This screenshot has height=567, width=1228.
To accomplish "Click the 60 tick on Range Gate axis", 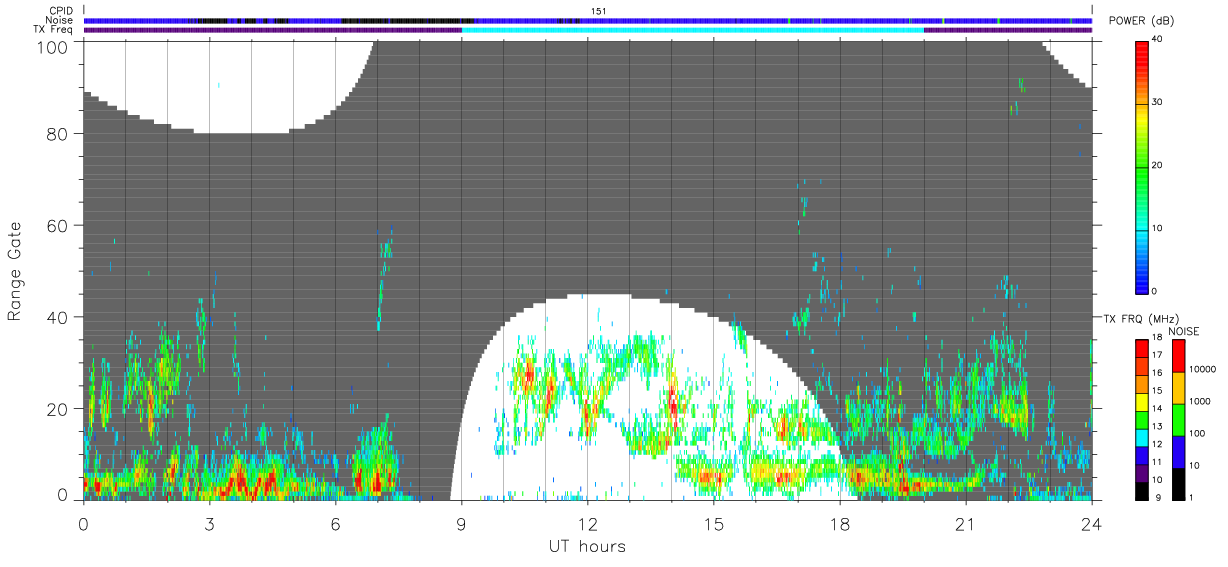I will click(x=59, y=225).
